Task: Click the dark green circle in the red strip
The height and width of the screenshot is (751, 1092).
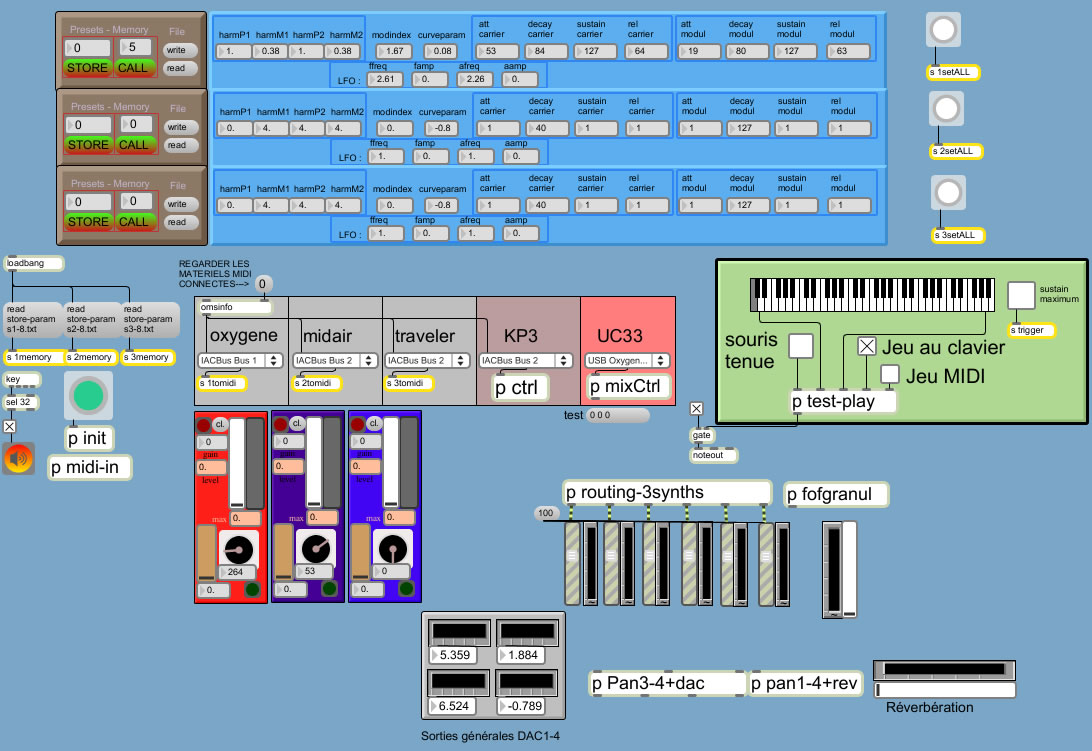Action: tap(252, 589)
